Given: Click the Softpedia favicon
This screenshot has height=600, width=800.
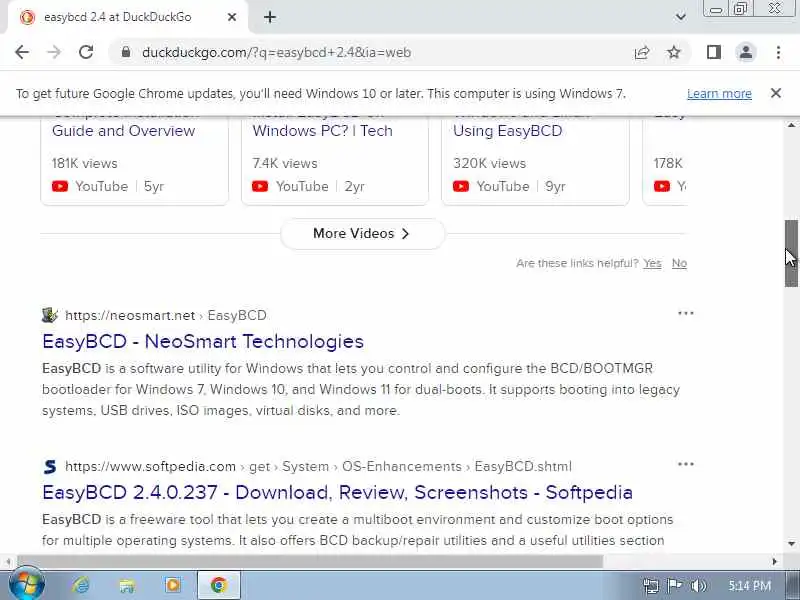Looking at the screenshot, I should pos(49,466).
